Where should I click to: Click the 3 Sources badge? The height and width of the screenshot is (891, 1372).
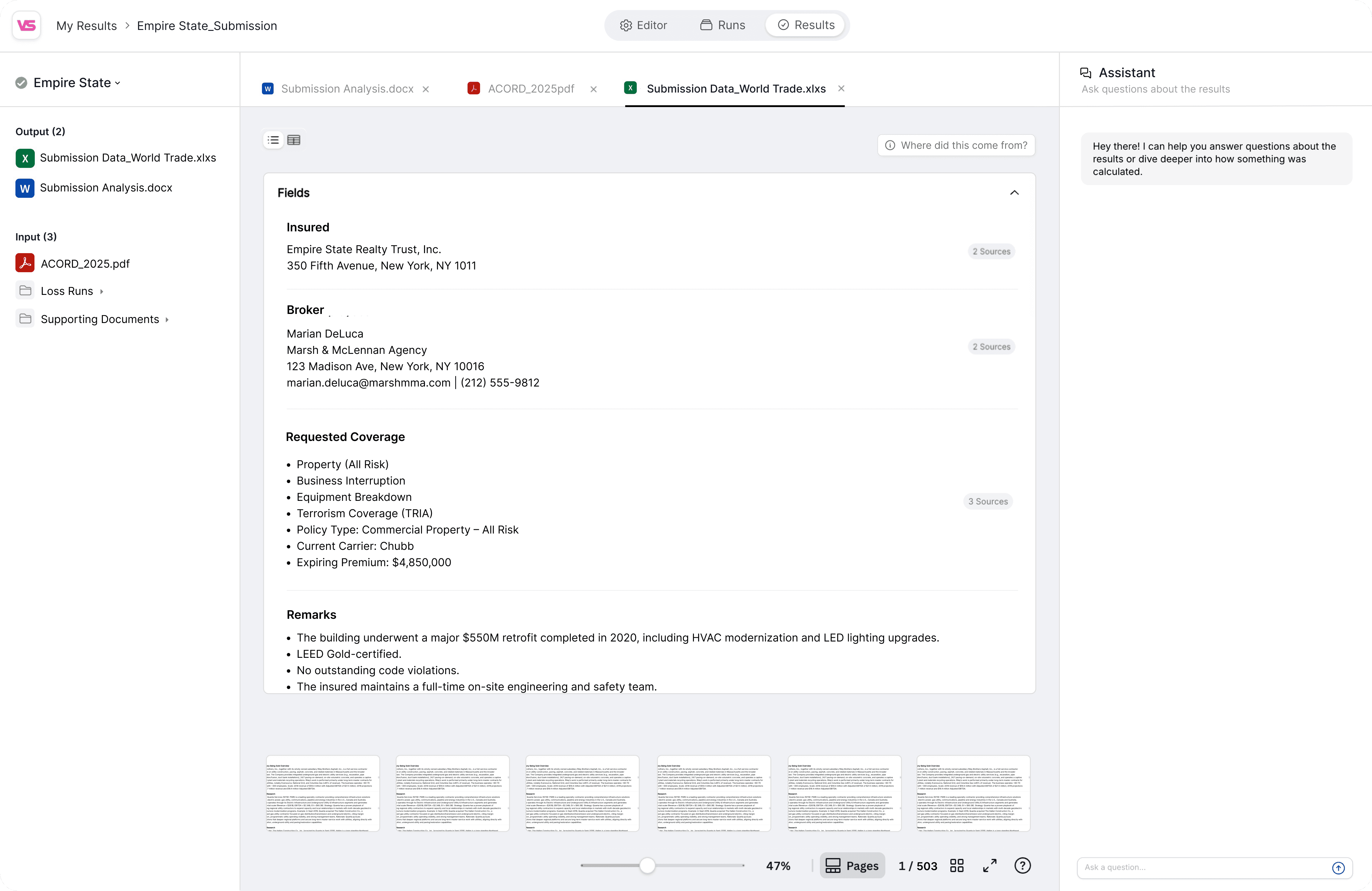[x=988, y=501]
